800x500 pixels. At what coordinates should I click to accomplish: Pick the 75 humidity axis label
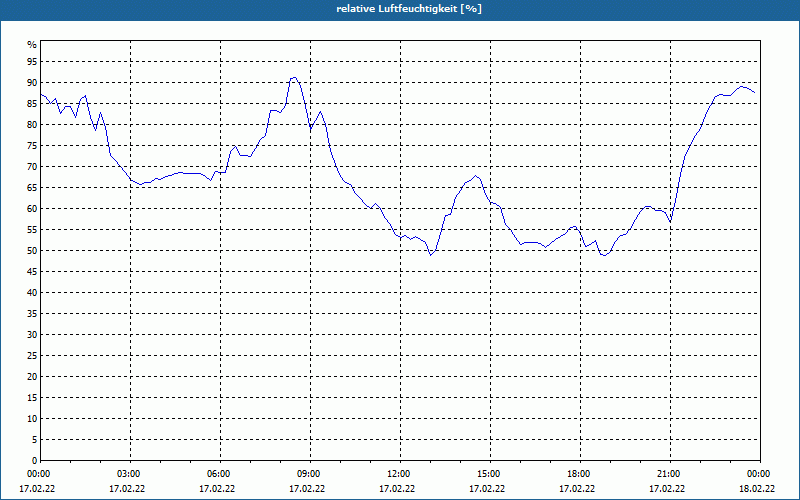[x=32, y=146]
